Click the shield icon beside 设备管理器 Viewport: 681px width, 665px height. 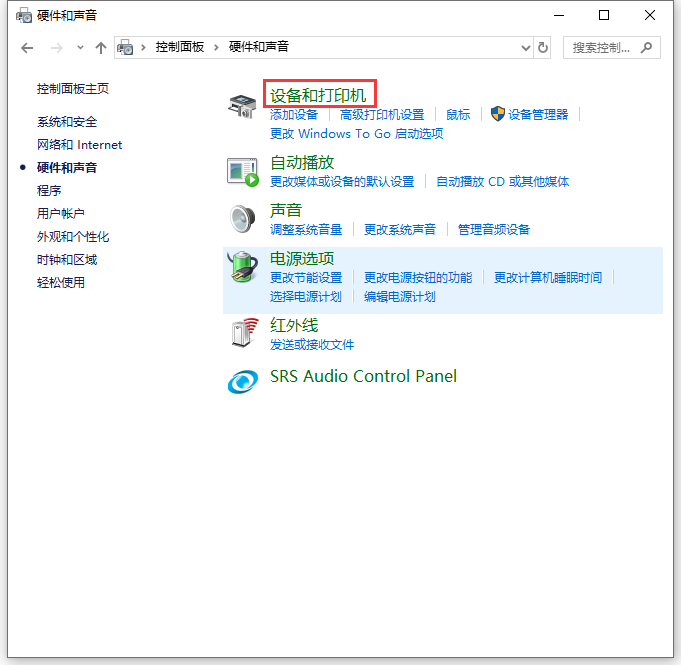(497, 114)
